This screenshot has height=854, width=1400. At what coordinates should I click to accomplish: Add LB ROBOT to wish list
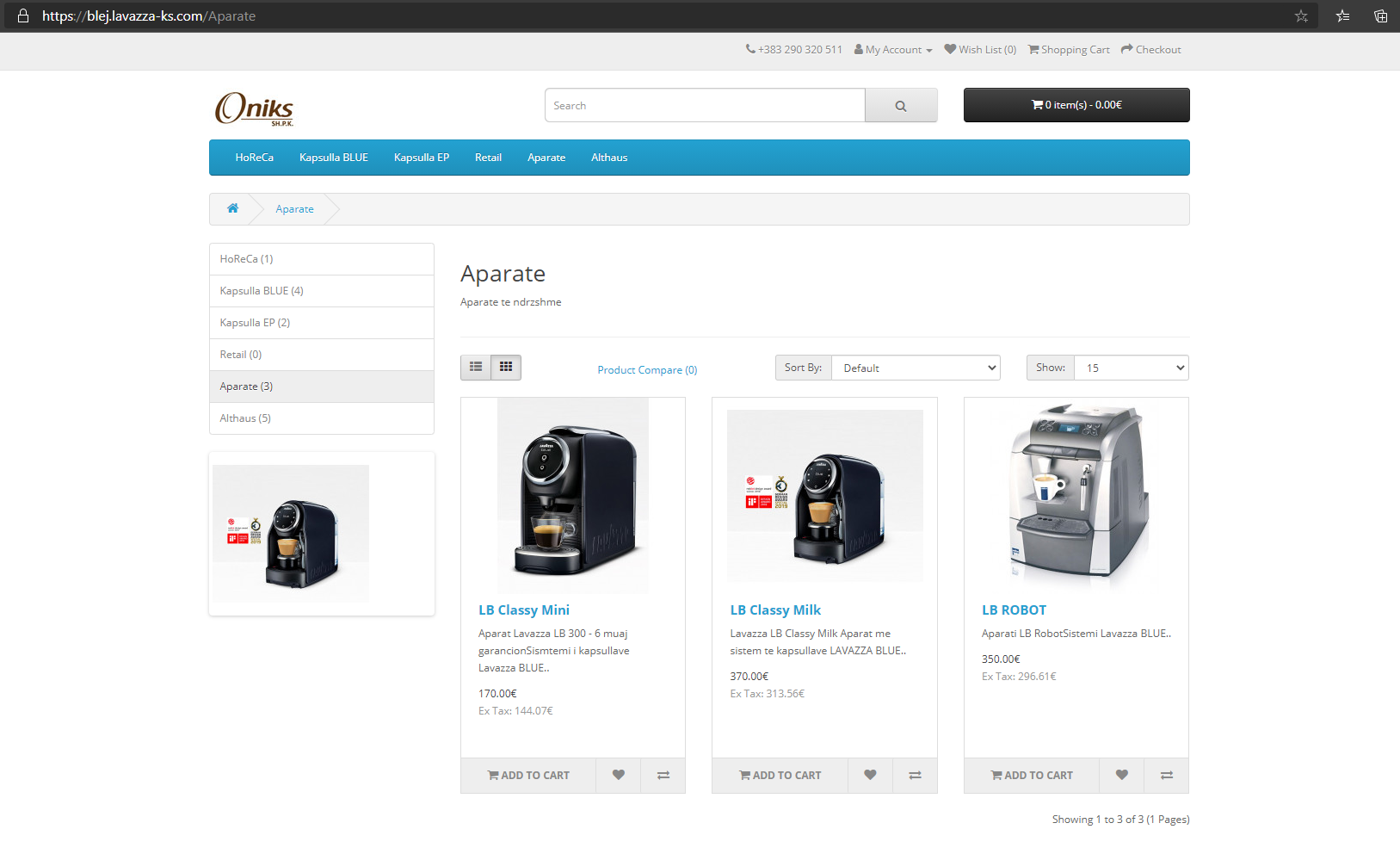[x=1121, y=775]
